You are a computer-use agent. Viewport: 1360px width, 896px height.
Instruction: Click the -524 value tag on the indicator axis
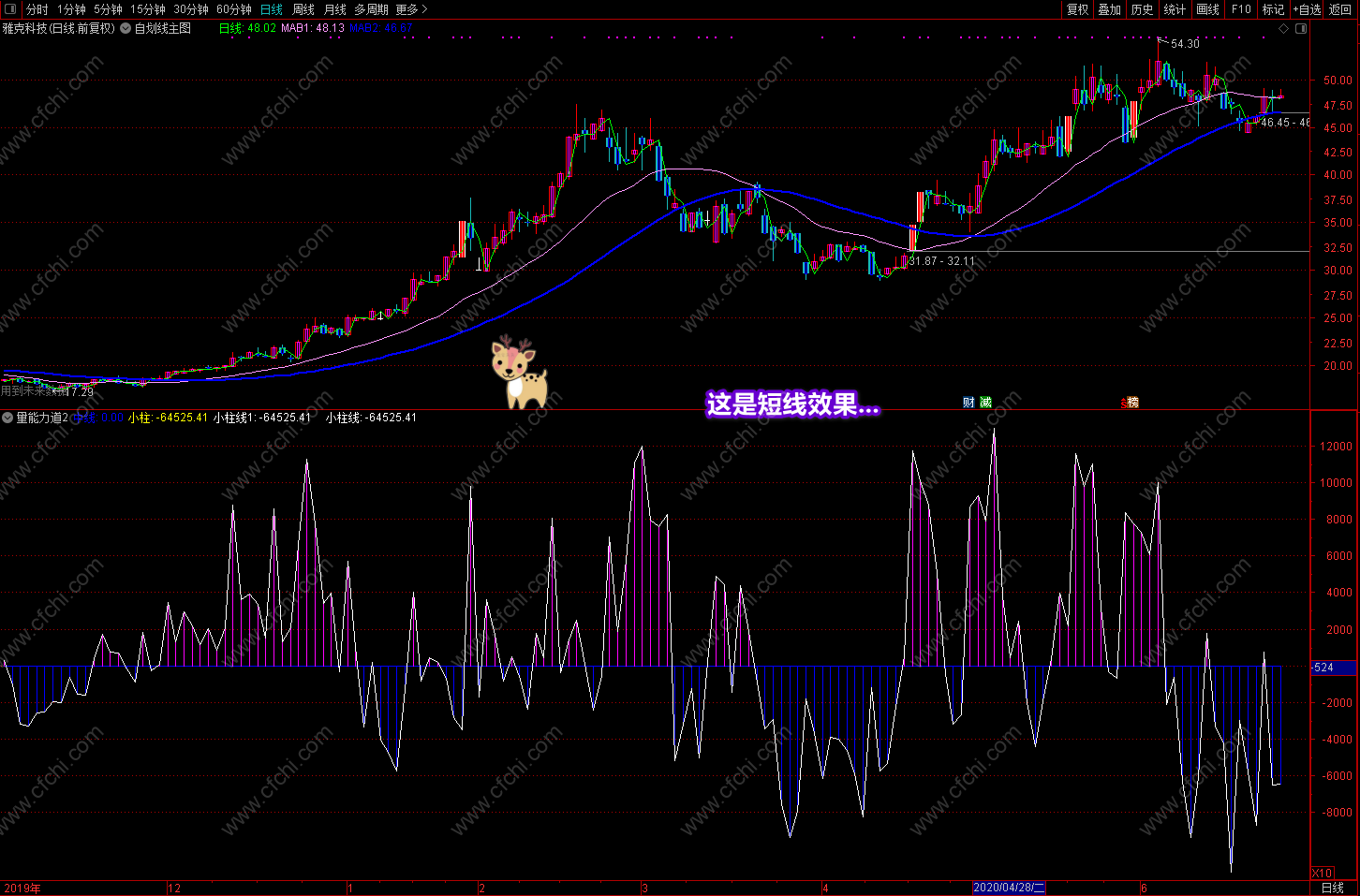(1334, 668)
